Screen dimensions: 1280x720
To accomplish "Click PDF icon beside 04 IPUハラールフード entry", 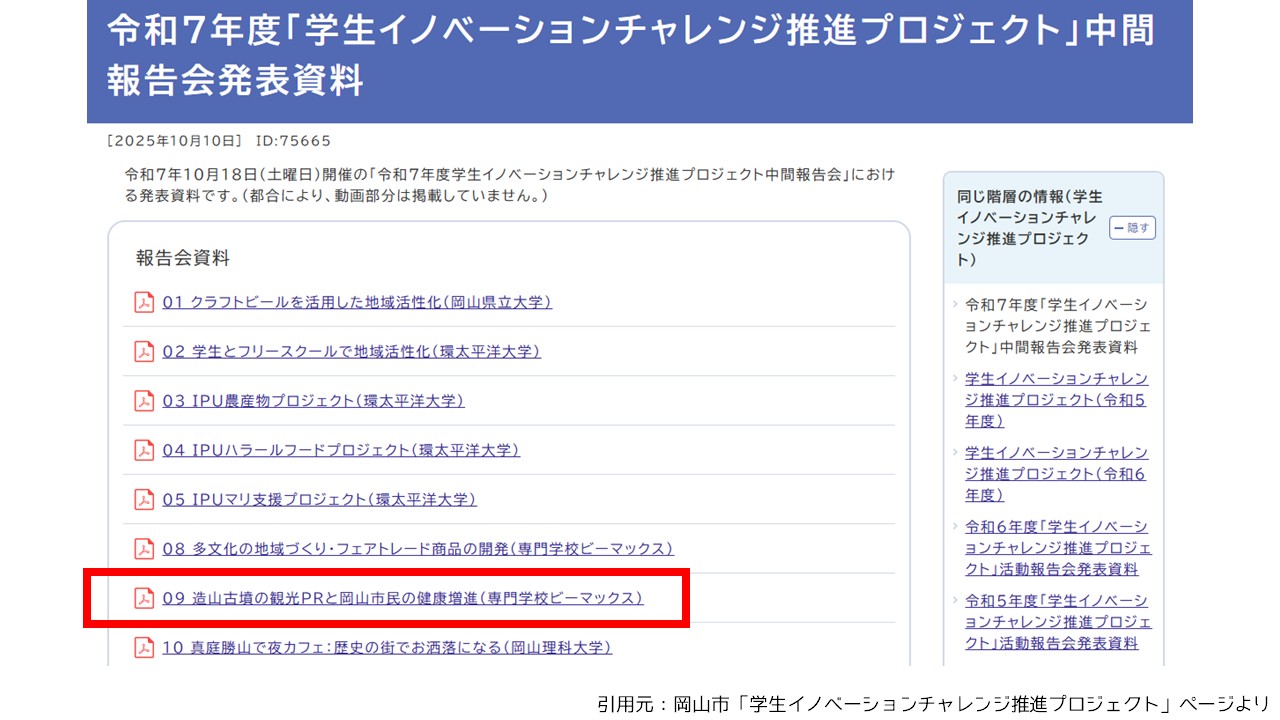I will pos(144,450).
